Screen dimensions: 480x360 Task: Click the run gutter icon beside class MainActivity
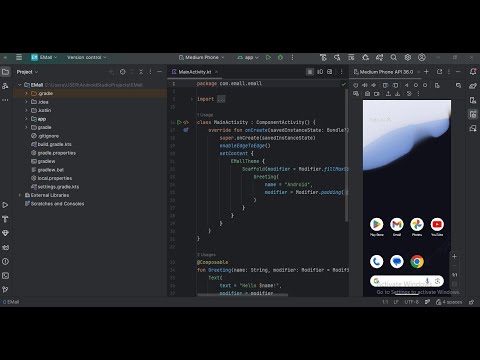pyautogui.click(x=179, y=122)
